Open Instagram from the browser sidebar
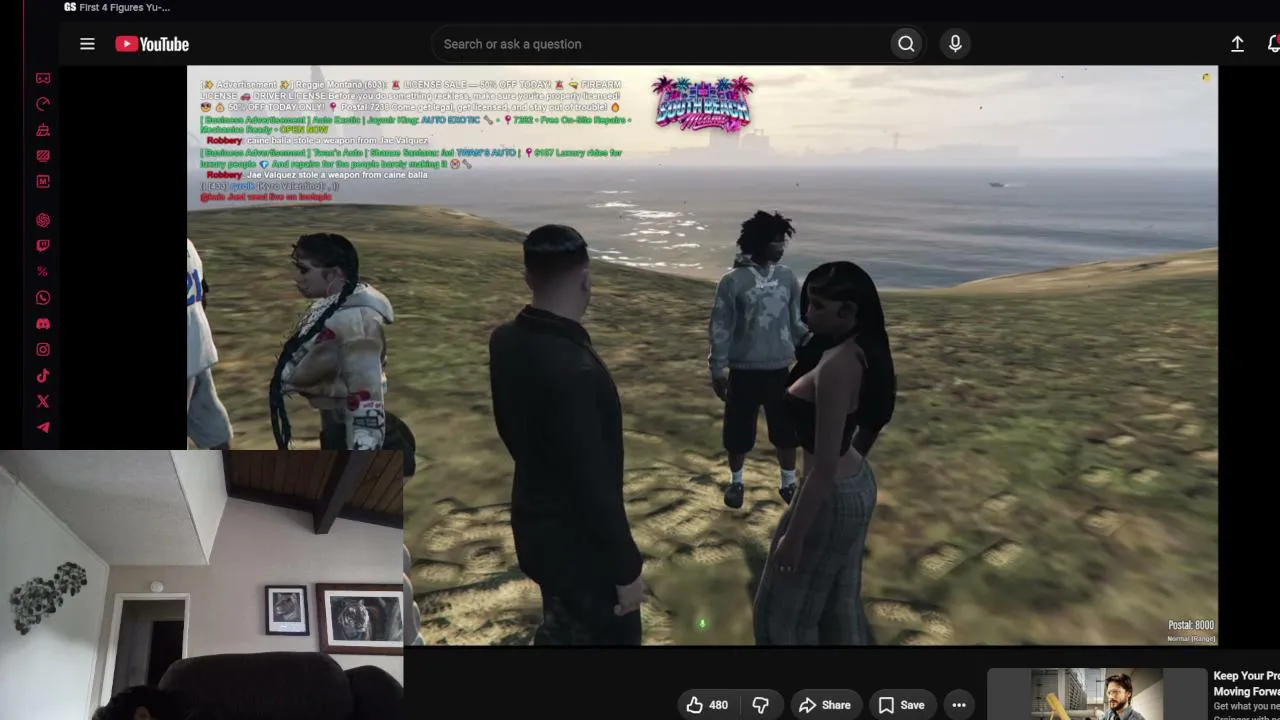 [43, 350]
